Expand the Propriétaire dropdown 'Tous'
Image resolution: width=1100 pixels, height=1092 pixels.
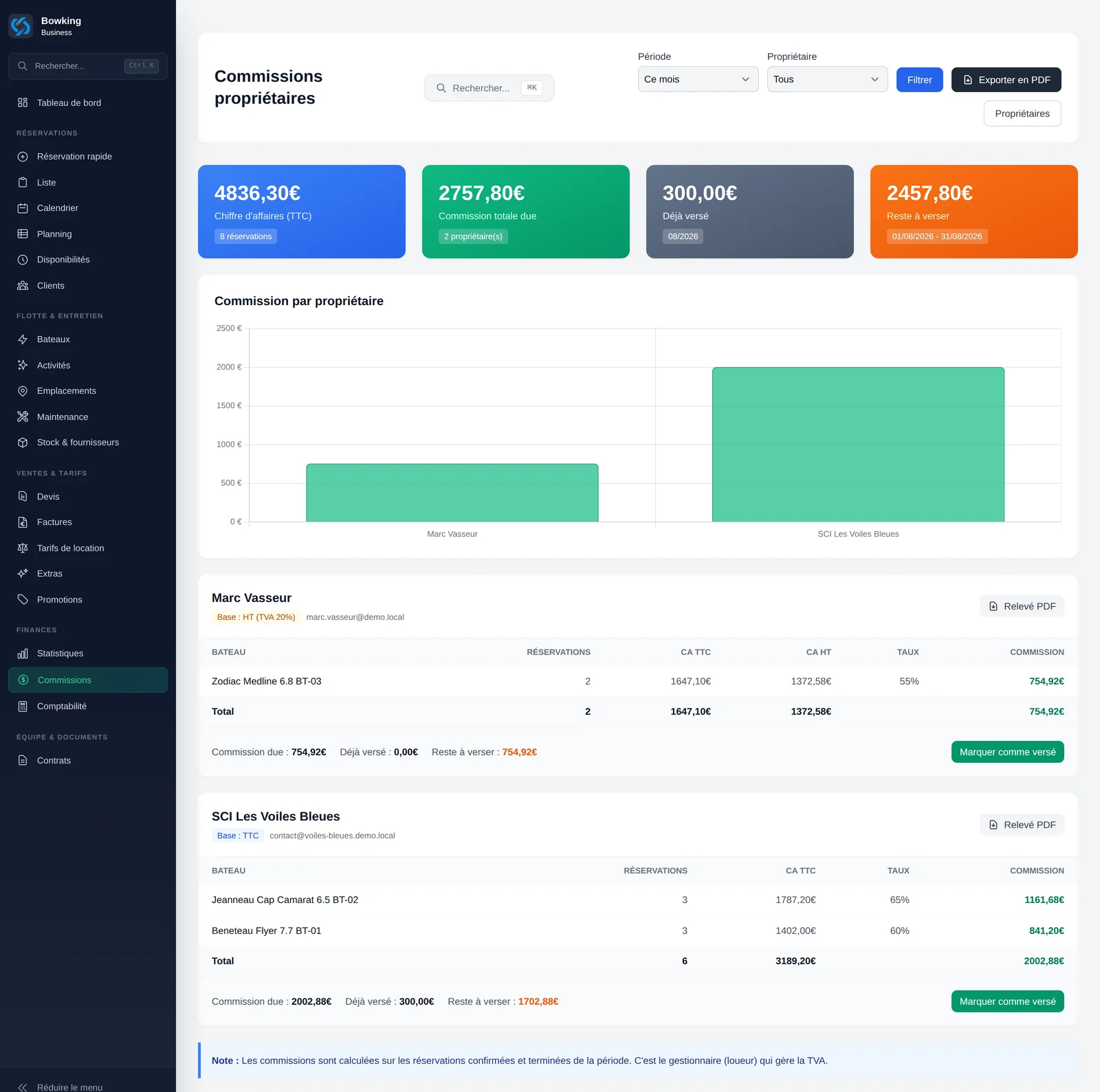click(x=827, y=79)
